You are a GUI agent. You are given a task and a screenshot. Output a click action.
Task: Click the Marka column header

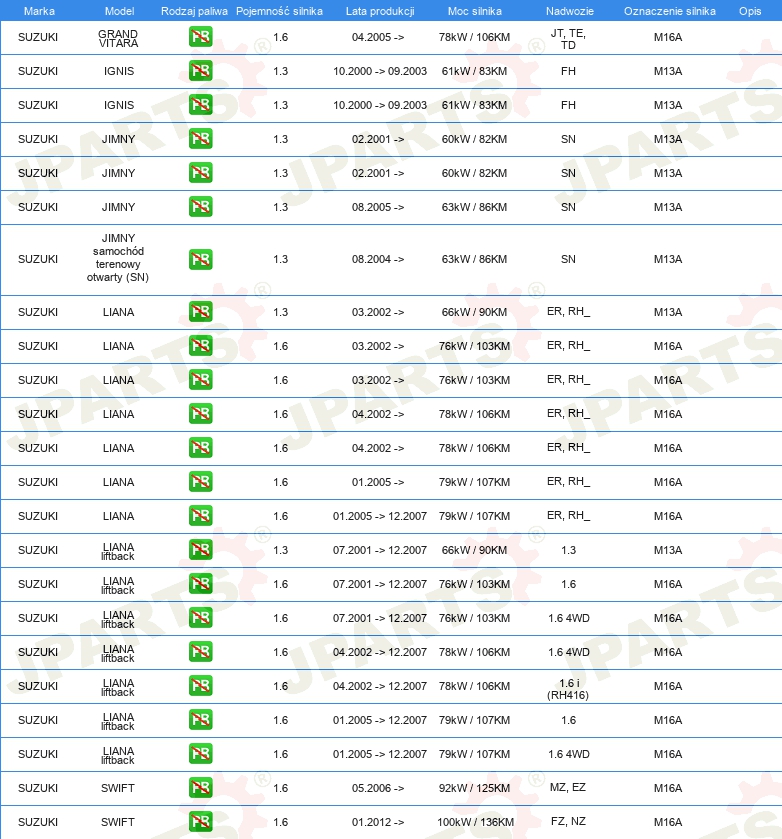pos(39,11)
